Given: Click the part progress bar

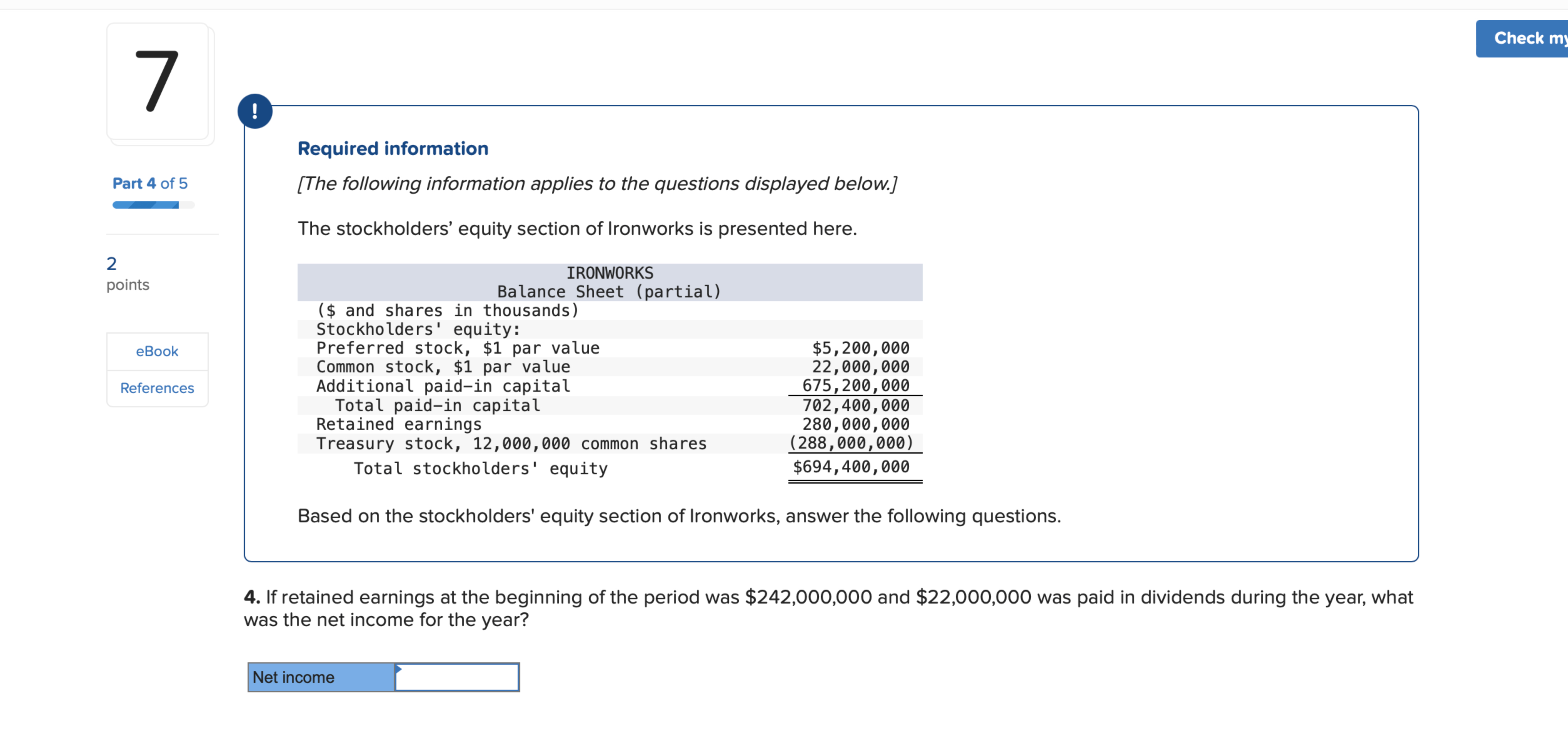Looking at the screenshot, I should click(153, 205).
